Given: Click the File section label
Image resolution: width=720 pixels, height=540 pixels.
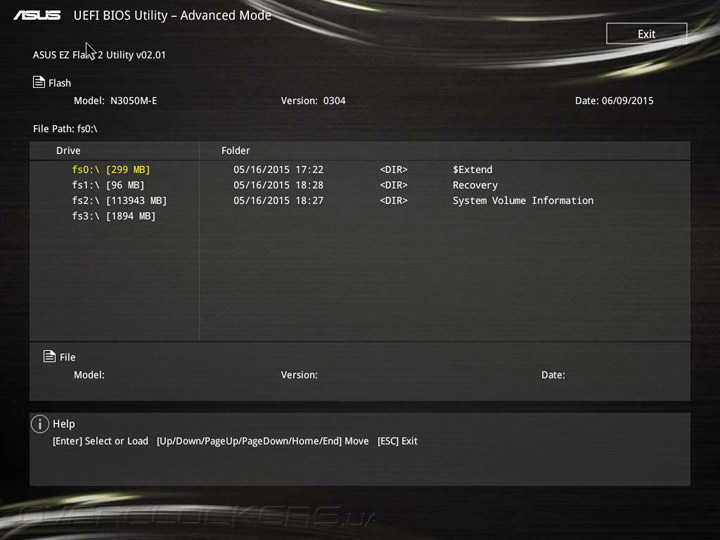Looking at the screenshot, I should (68, 357).
